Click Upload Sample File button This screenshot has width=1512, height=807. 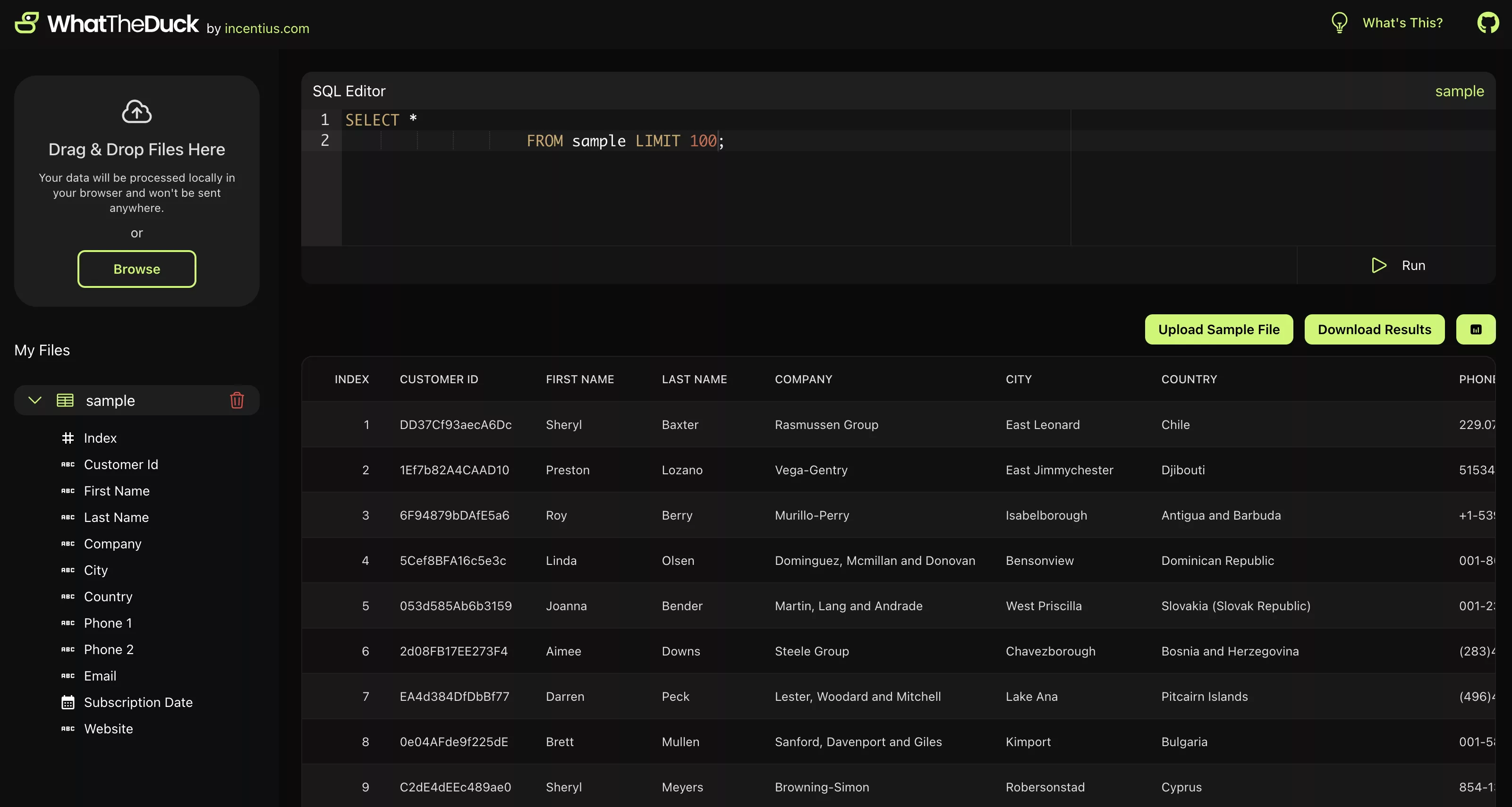[1218, 329]
